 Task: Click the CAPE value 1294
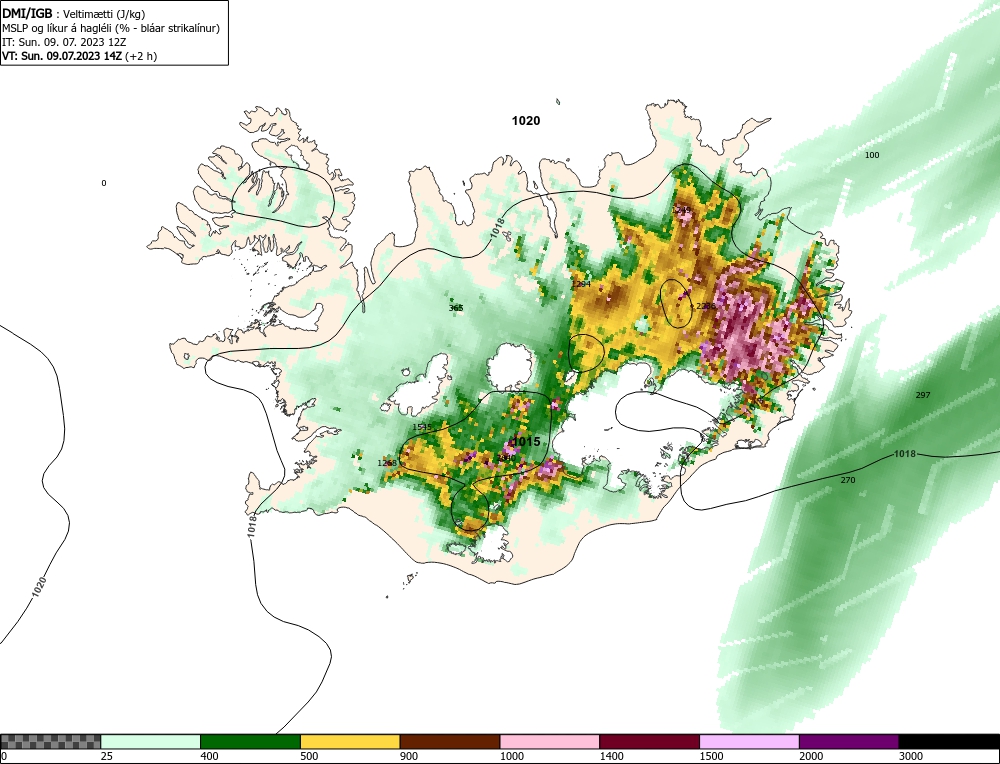[x=581, y=284]
